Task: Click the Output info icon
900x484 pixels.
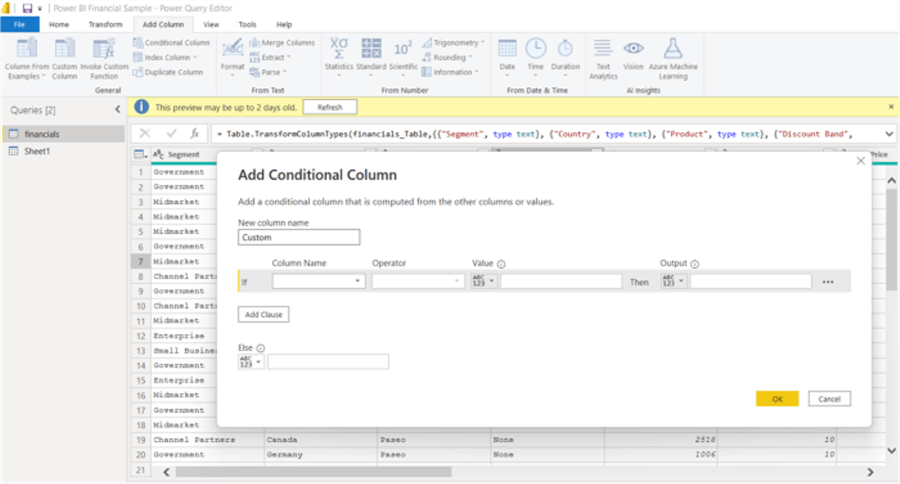Action: (x=695, y=264)
